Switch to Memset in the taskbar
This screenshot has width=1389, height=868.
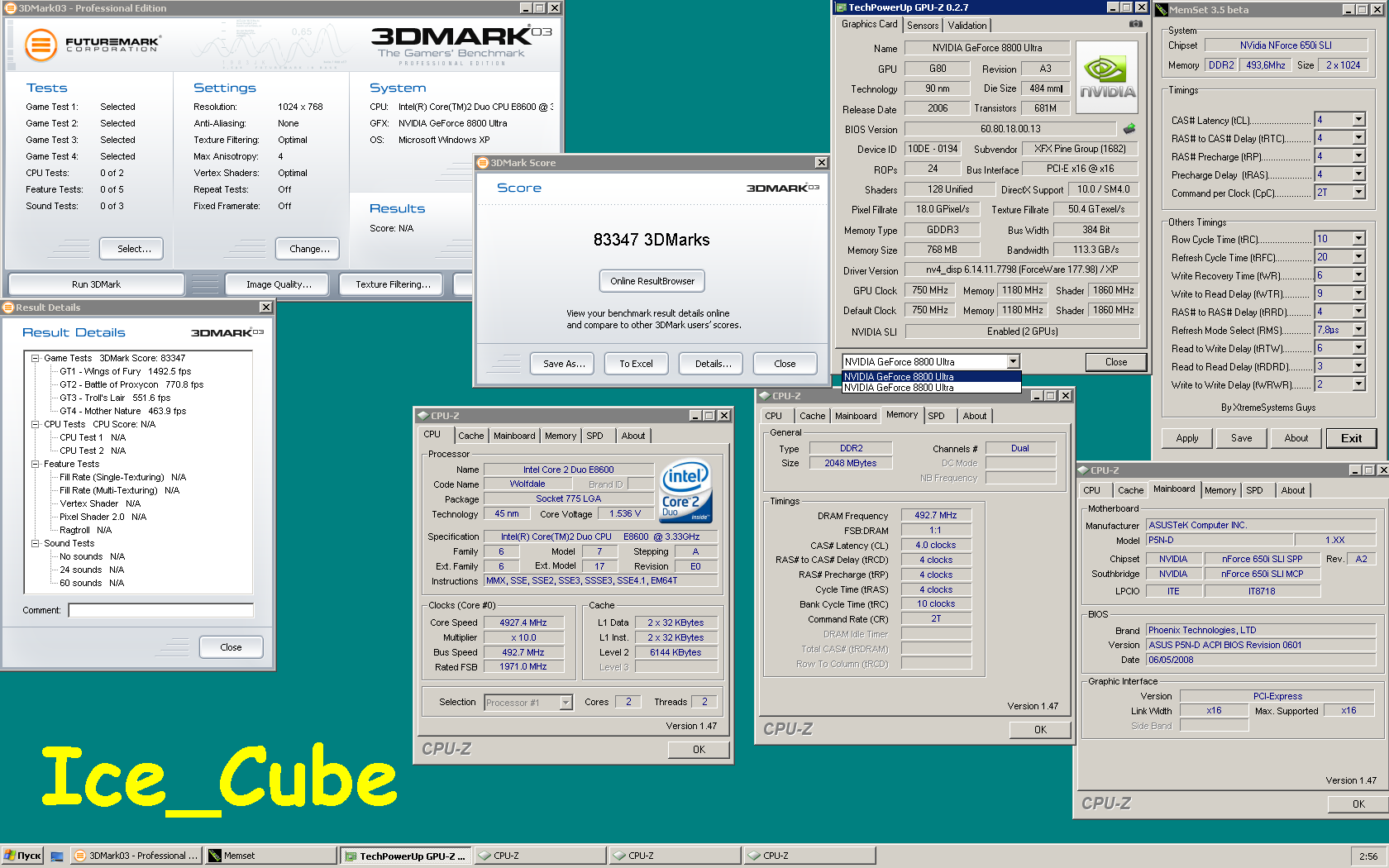click(270, 856)
